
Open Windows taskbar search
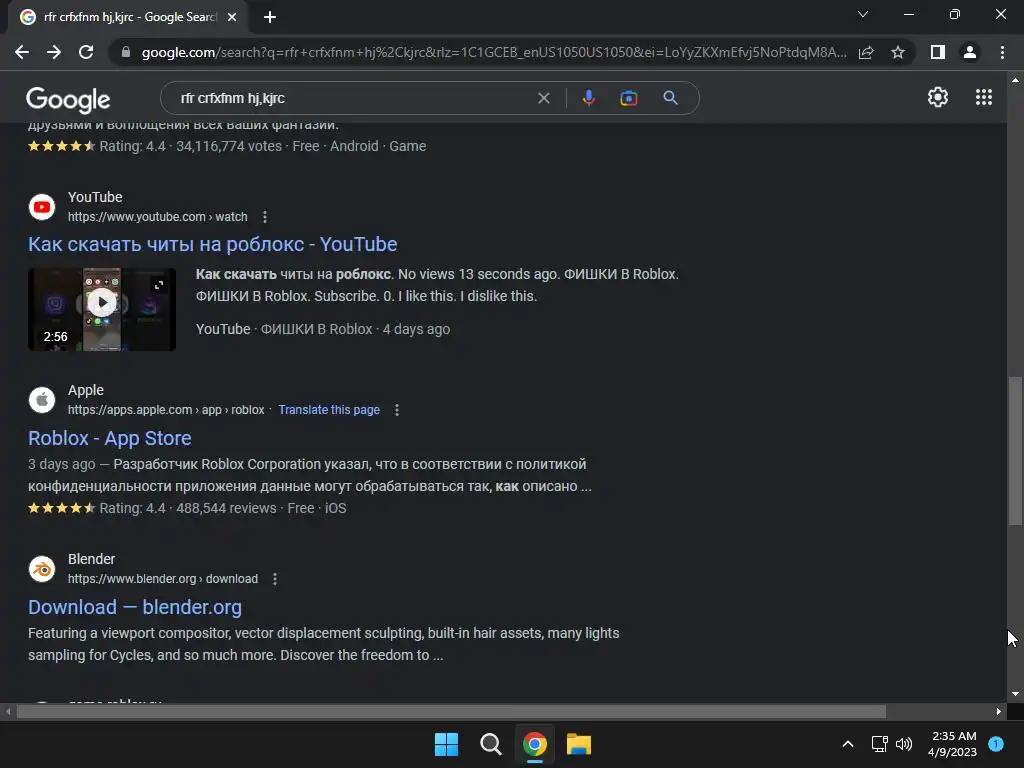click(490, 744)
